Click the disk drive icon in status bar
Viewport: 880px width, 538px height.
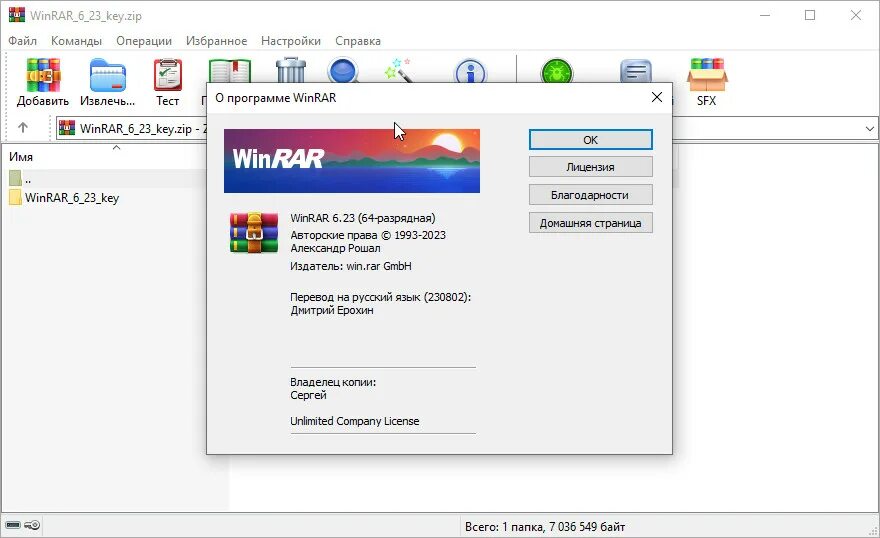(13, 525)
